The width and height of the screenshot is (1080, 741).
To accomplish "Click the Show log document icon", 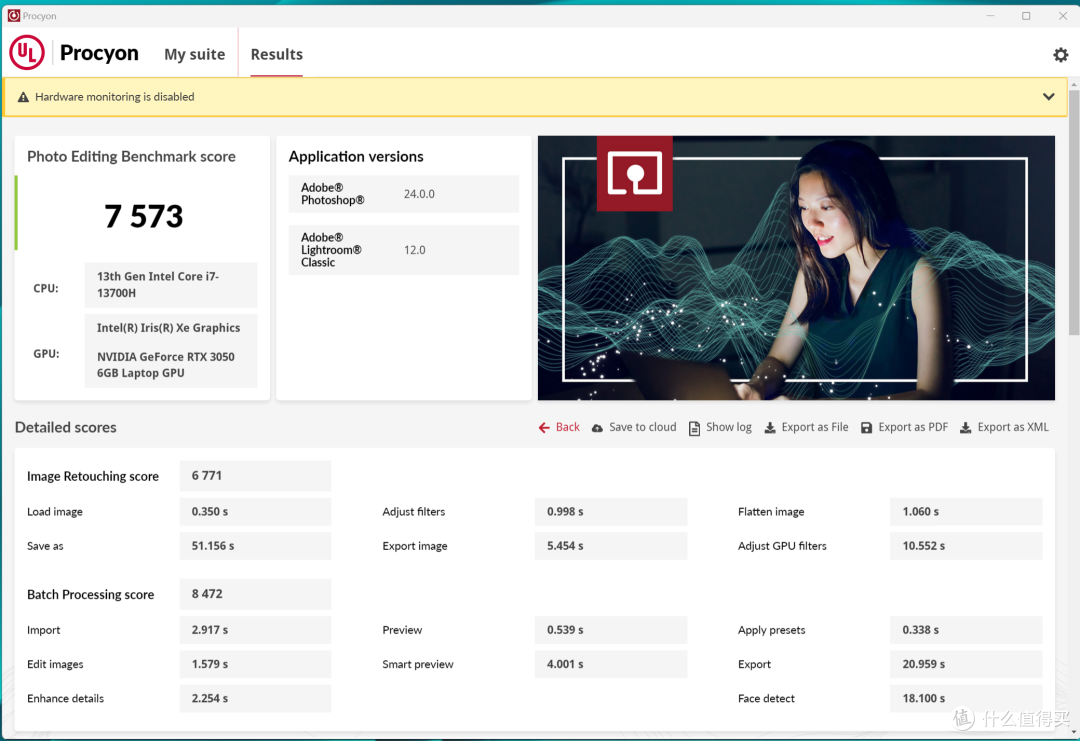I will 694,428.
